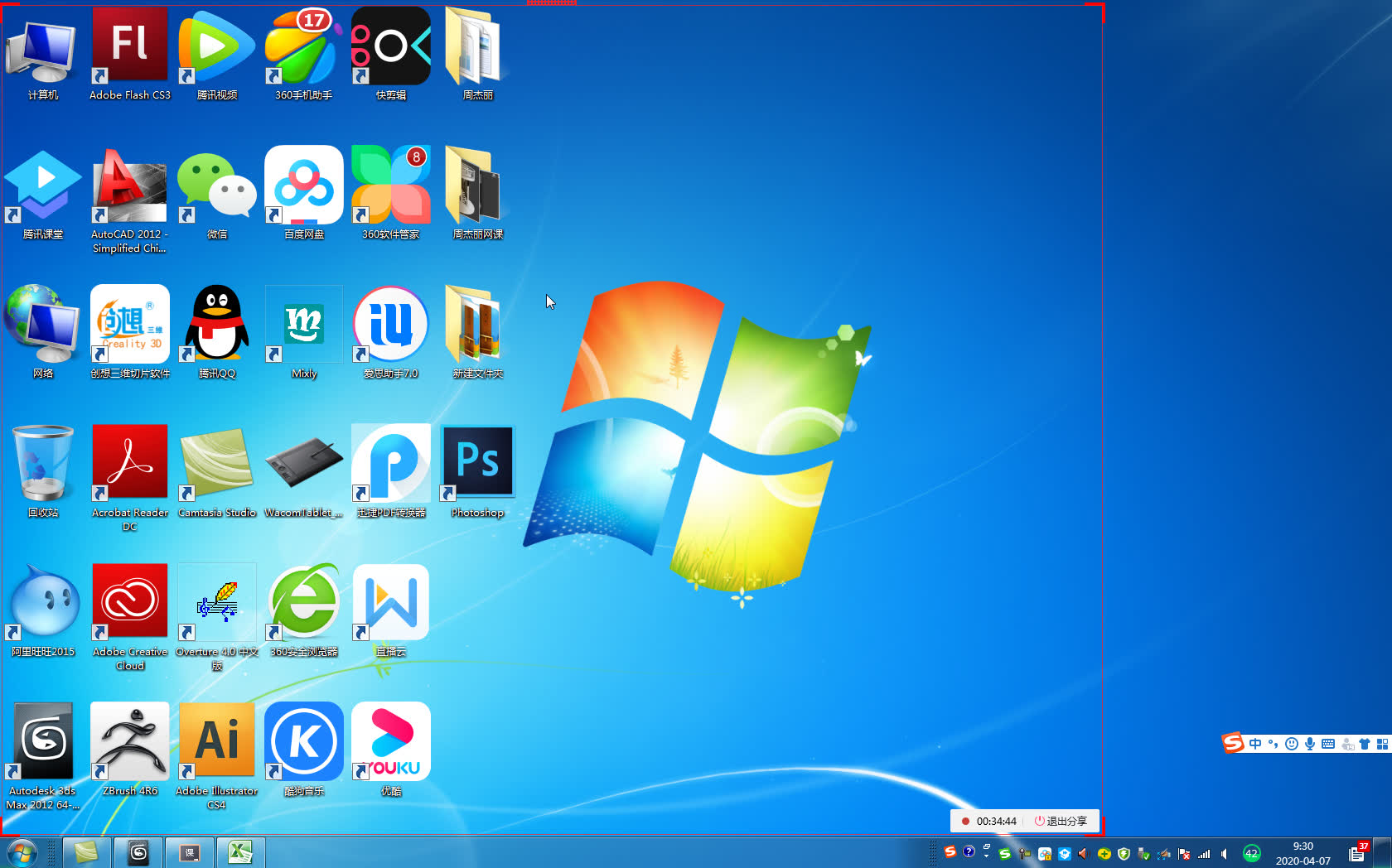This screenshot has height=868, width=1392.
Task: Launch Autodesk 3ds Max 2012 desktop icon
Action: [43, 756]
